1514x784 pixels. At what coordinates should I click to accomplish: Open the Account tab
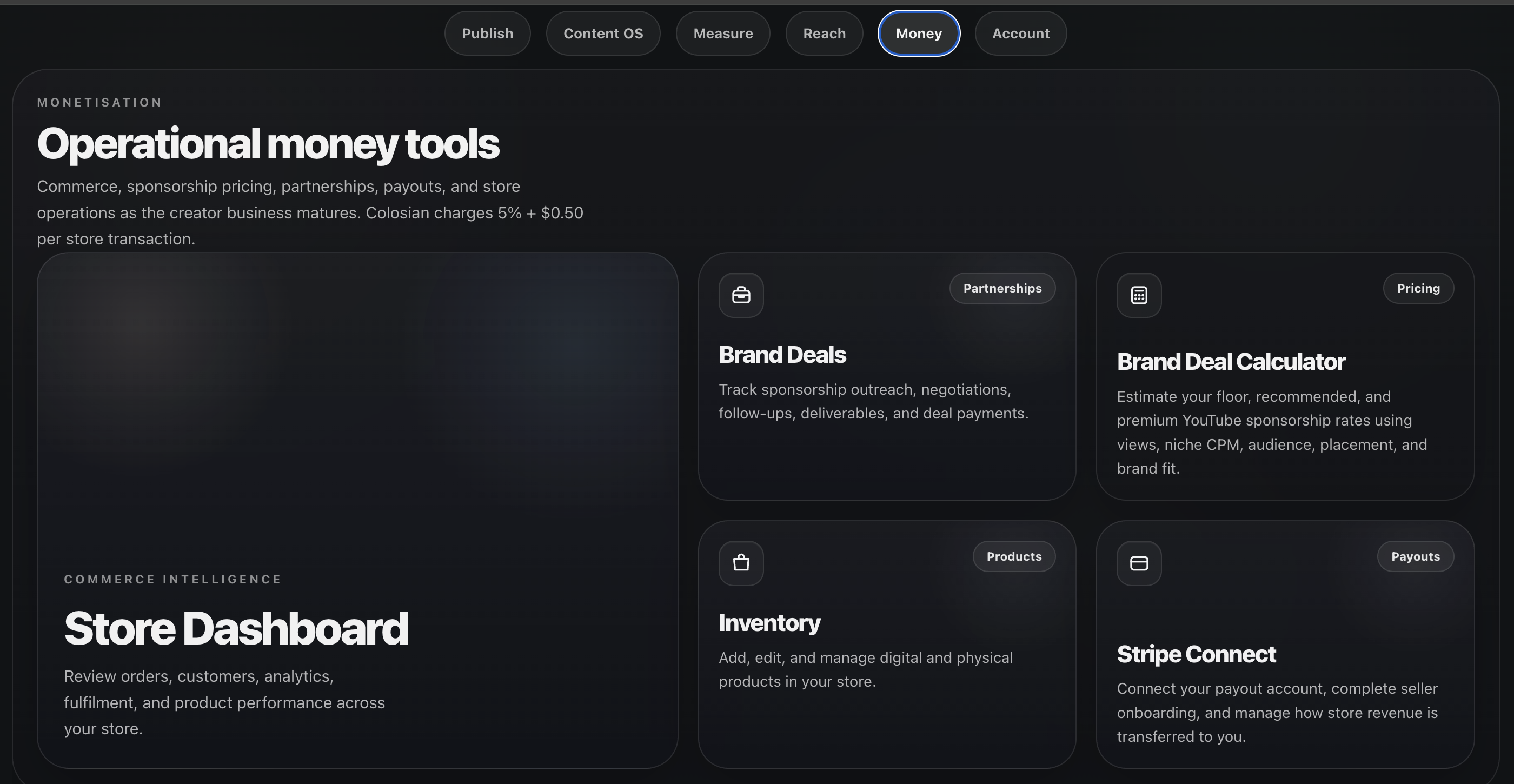coord(1021,34)
